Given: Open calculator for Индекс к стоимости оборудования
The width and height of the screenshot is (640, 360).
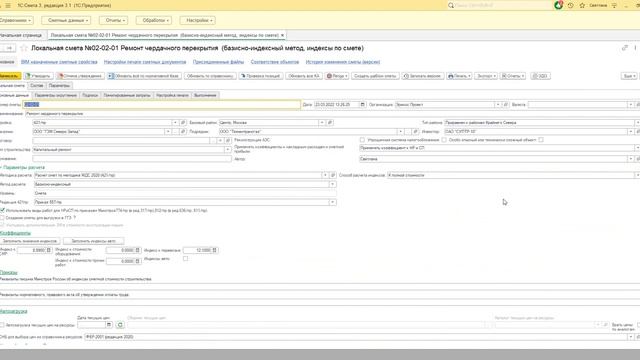Looking at the screenshot, I should (138, 250).
